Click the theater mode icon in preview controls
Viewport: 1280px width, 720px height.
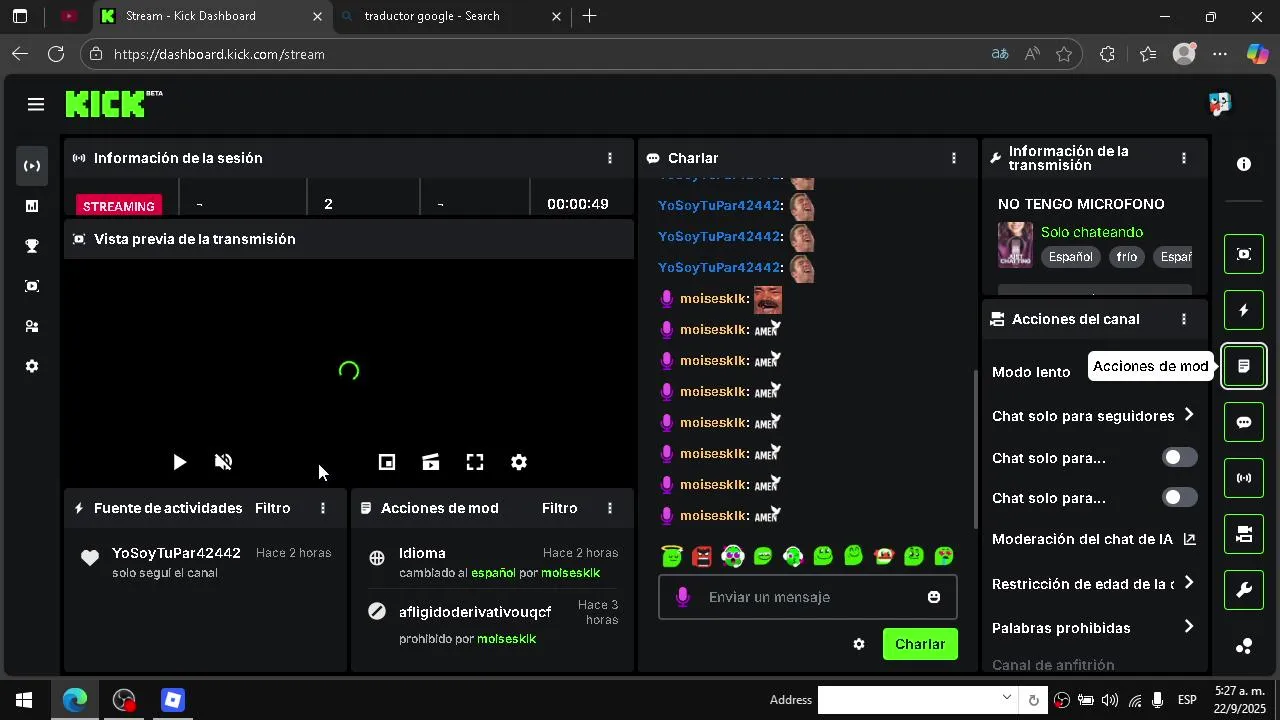coord(431,462)
